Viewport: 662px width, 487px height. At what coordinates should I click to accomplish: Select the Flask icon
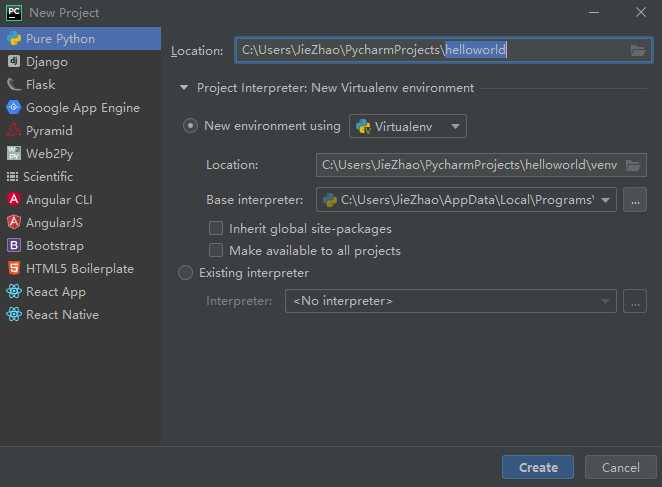tap(14, 84)
